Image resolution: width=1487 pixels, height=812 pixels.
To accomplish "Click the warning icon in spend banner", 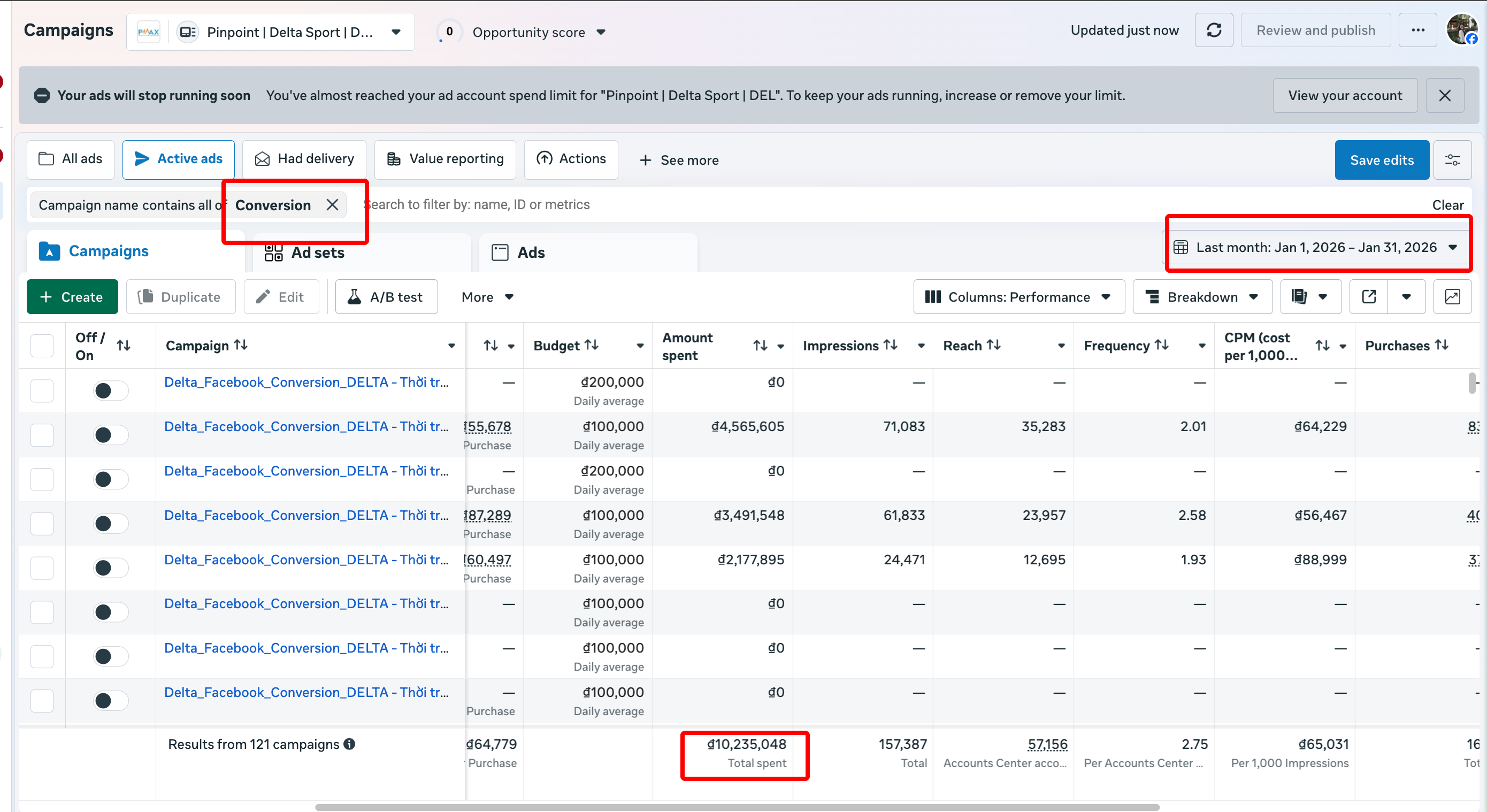I will 42,96.
